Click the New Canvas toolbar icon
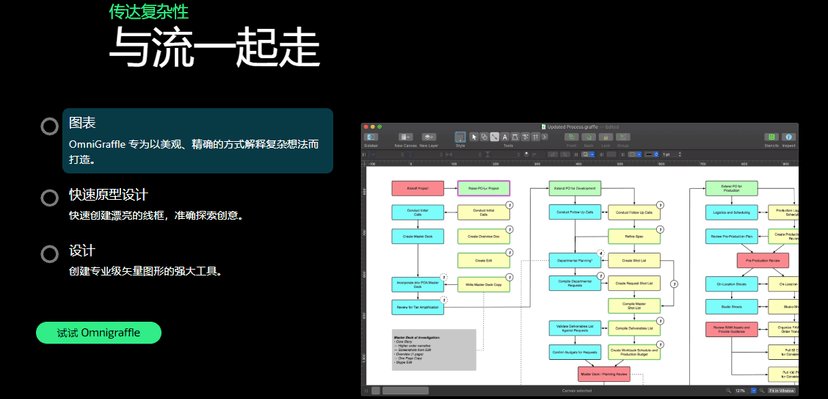The height and width of the screenshot is (399, 828). 406,137
